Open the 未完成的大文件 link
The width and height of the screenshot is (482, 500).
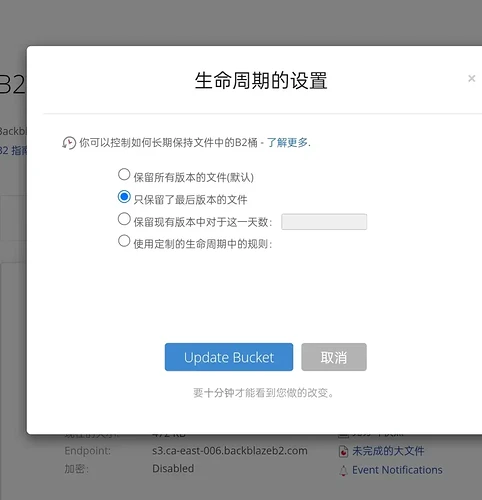click(x=388, y=451)
